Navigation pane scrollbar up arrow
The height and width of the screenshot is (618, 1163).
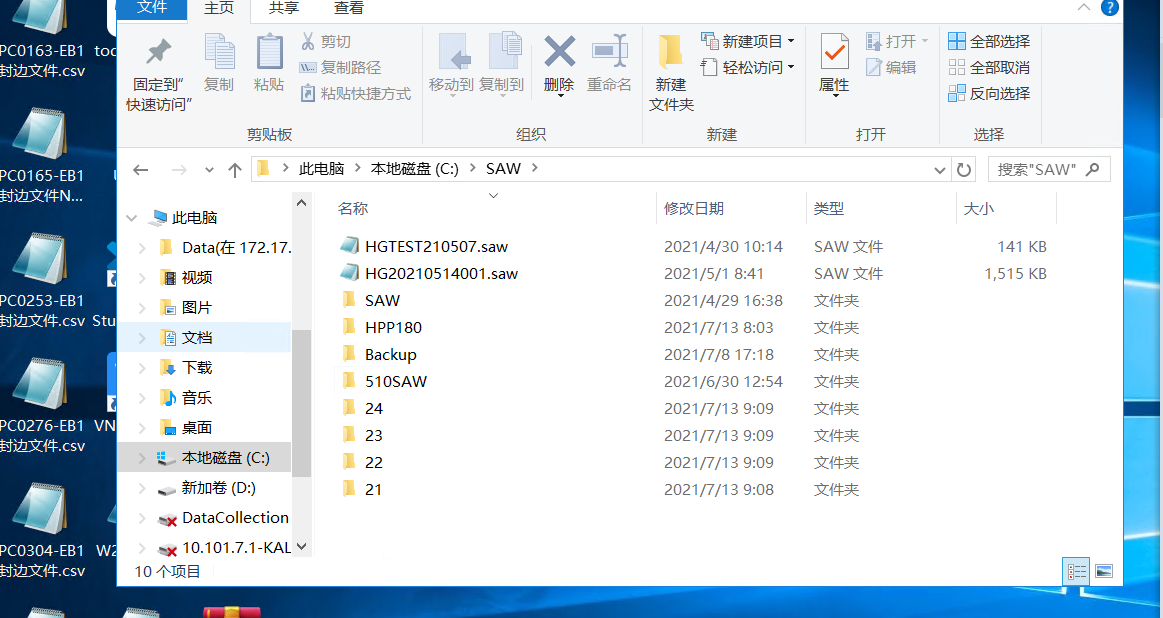click(301, 203)
